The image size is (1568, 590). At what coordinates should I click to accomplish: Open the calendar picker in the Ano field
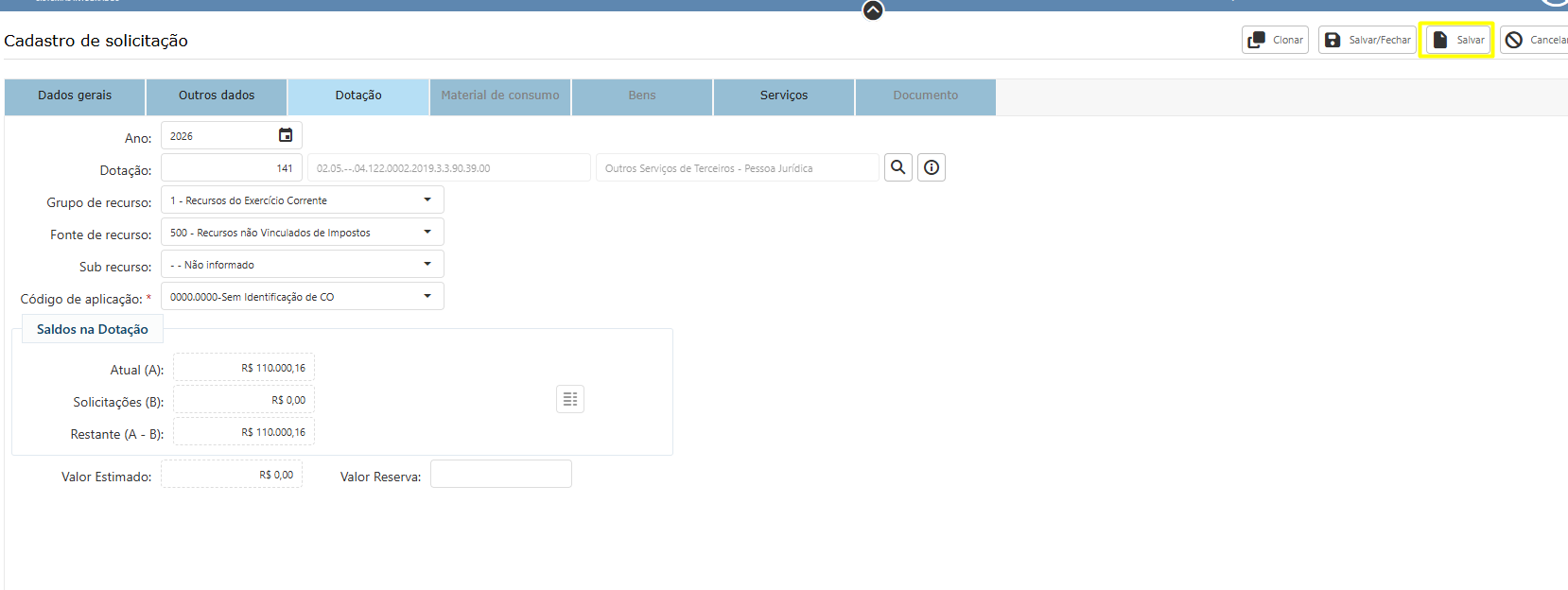(286, 135)
